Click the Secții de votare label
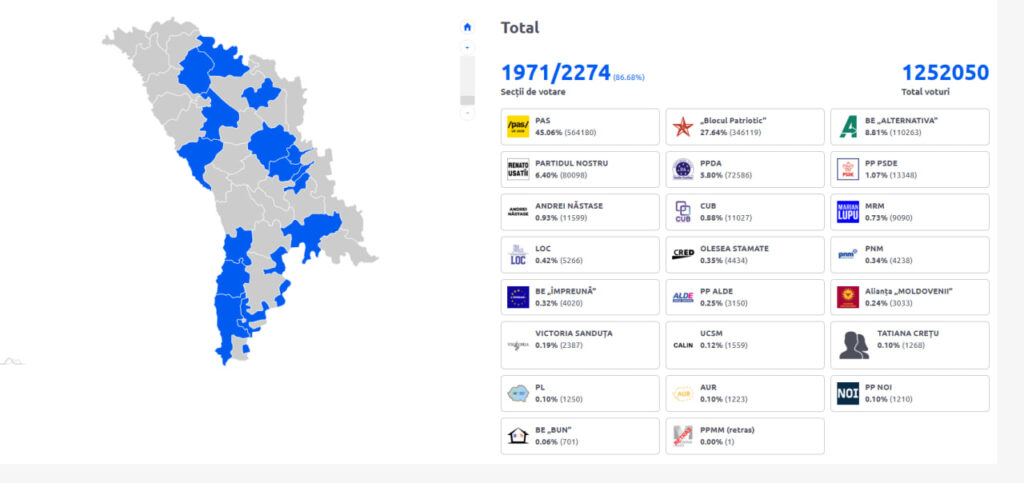The image size is (1024, 483). click(533, 92)
